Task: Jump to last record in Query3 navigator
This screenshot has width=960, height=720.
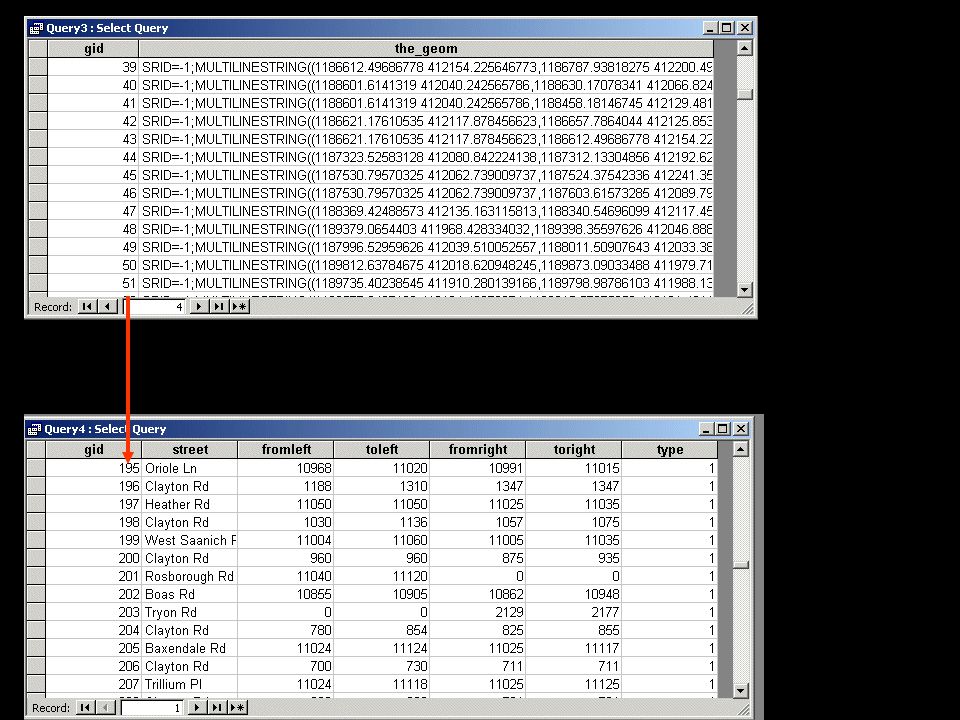Action: (x=219, y=307)
